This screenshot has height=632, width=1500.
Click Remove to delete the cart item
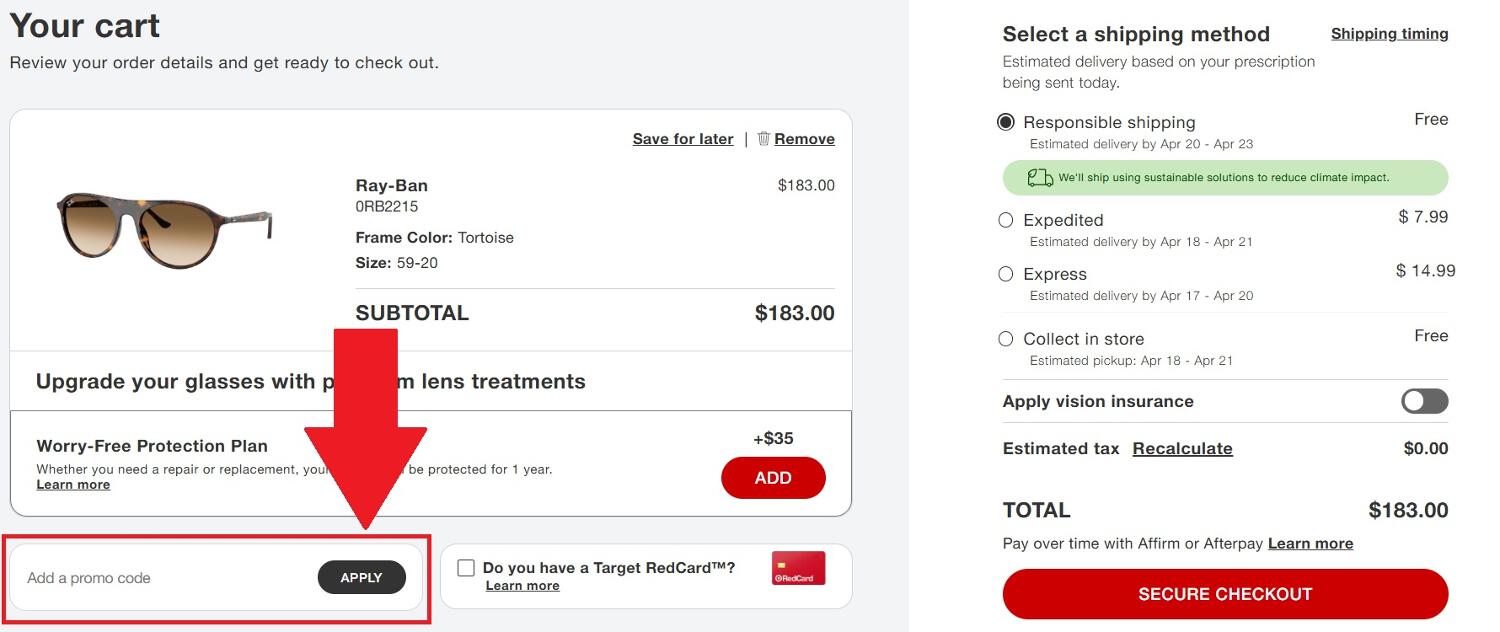pyautogui.click(x=804, y=138)
